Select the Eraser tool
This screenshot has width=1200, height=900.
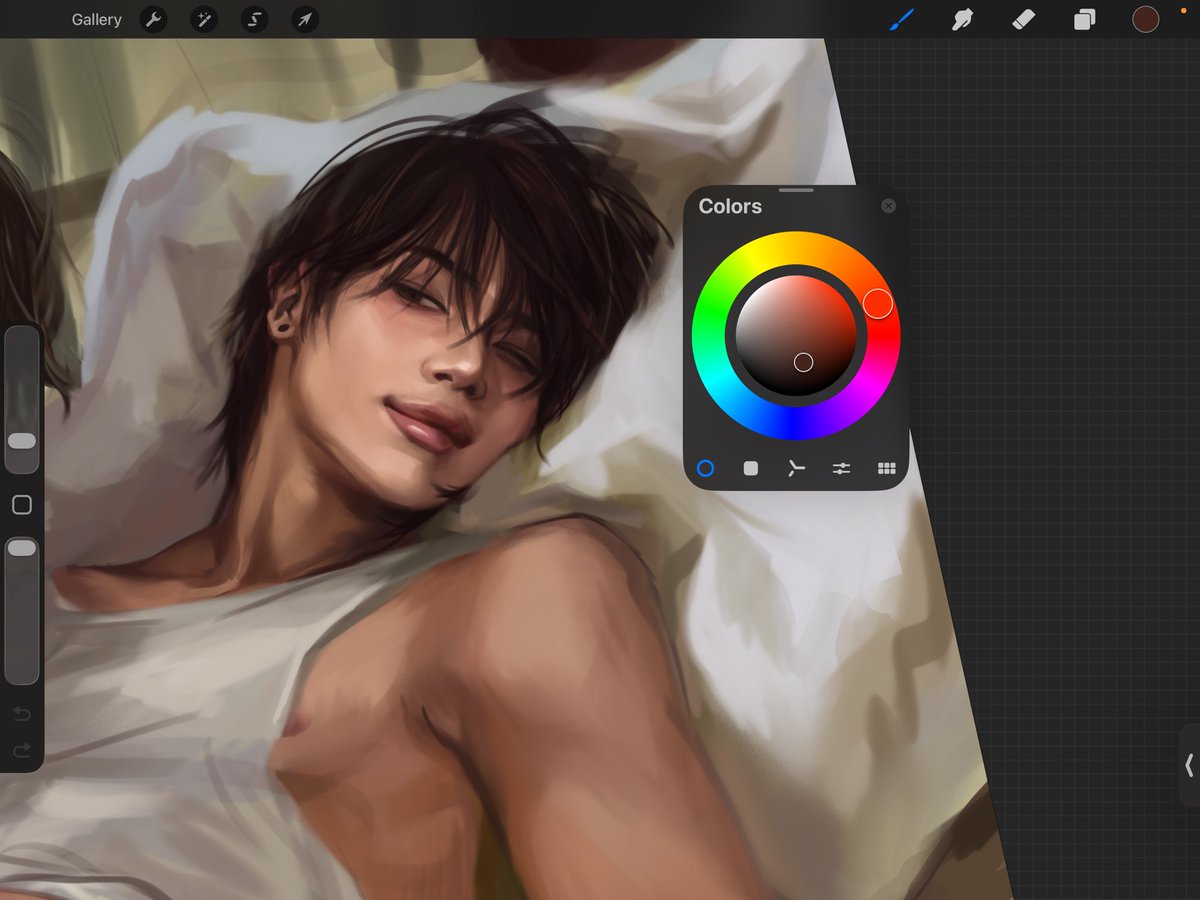click(x=1023, y=19)
